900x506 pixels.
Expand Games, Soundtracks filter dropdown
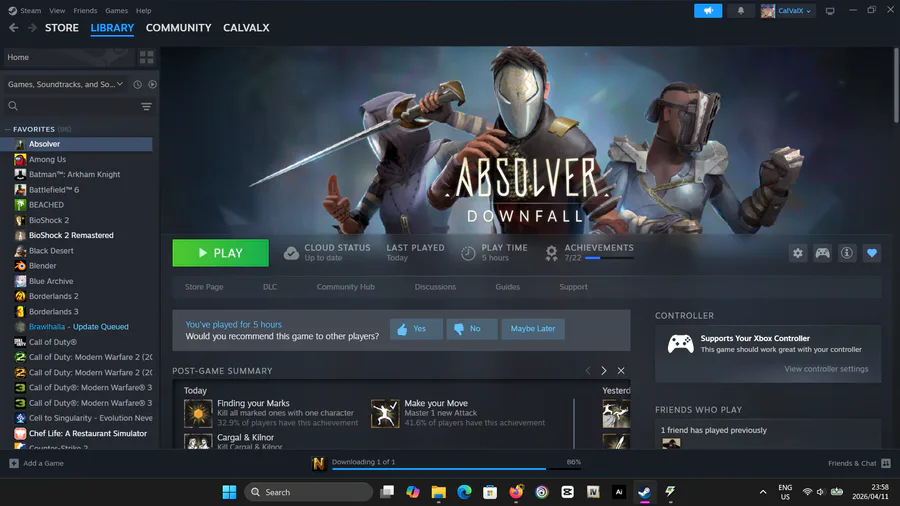(x=65, y=84)
